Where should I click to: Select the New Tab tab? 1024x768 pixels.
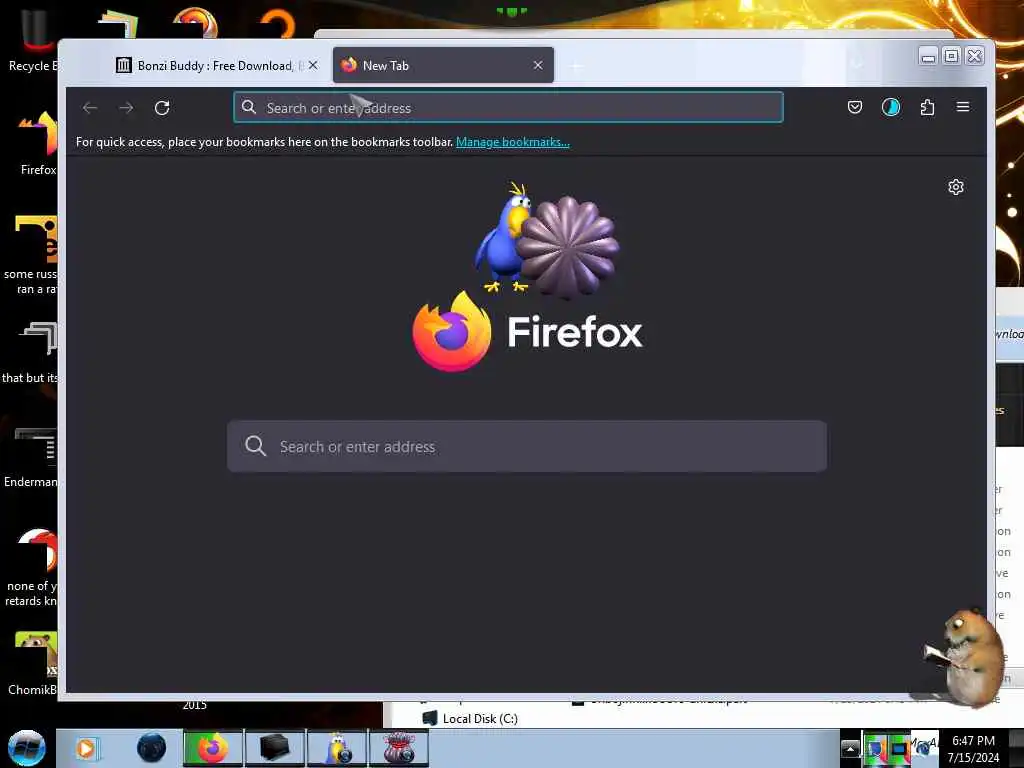(443, 65)
